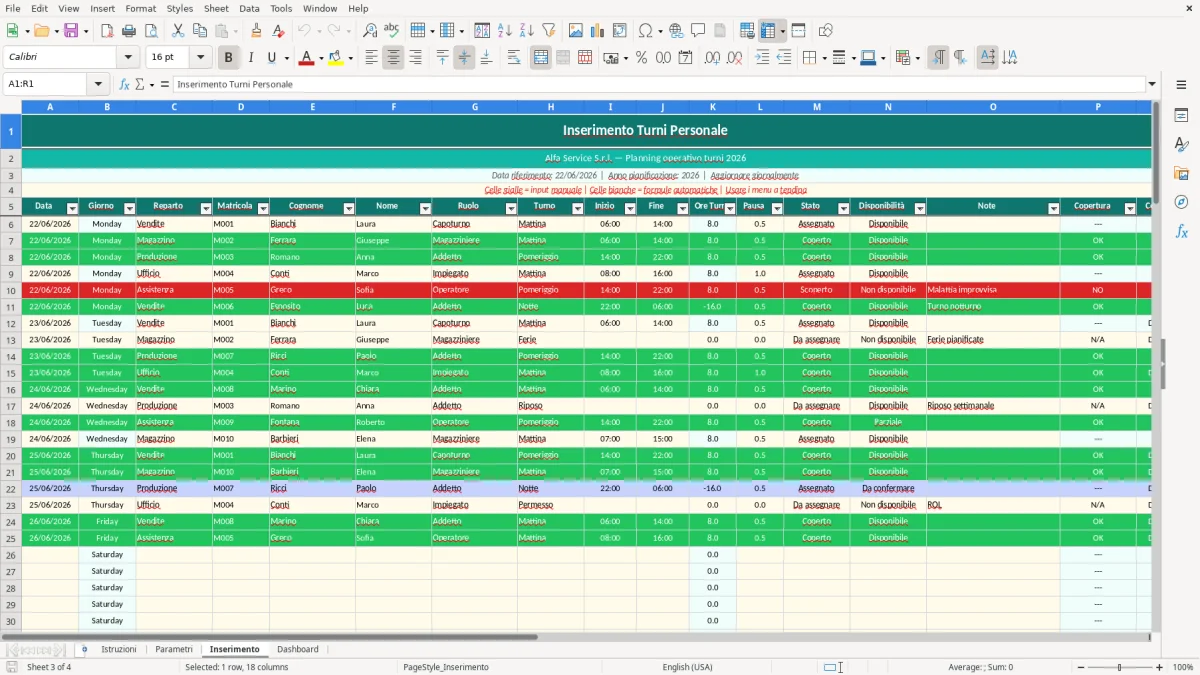
Task: Open the sidebar Properties icon
Action: (x=1181, y=115)
